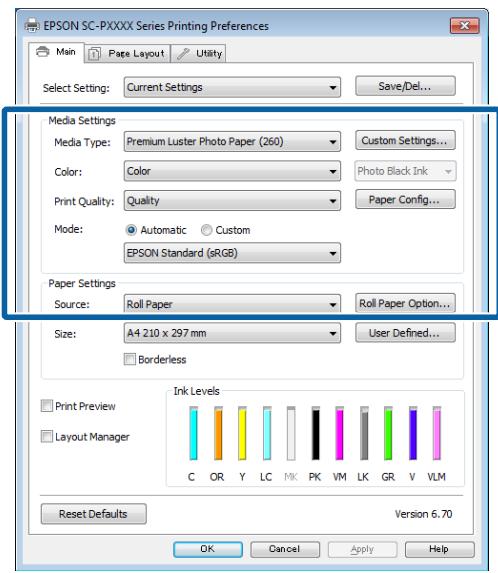This screenshot has height=573, width=498.
Task: Open the Page Layout tab
Action: click(127, 54)
